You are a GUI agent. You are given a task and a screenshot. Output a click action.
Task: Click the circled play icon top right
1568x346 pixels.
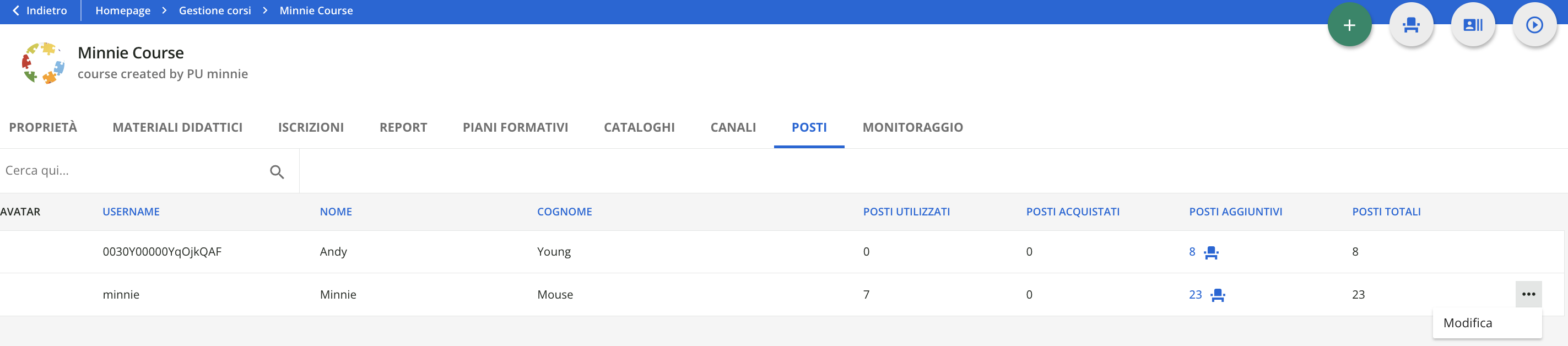click(x=1535, y=24)
